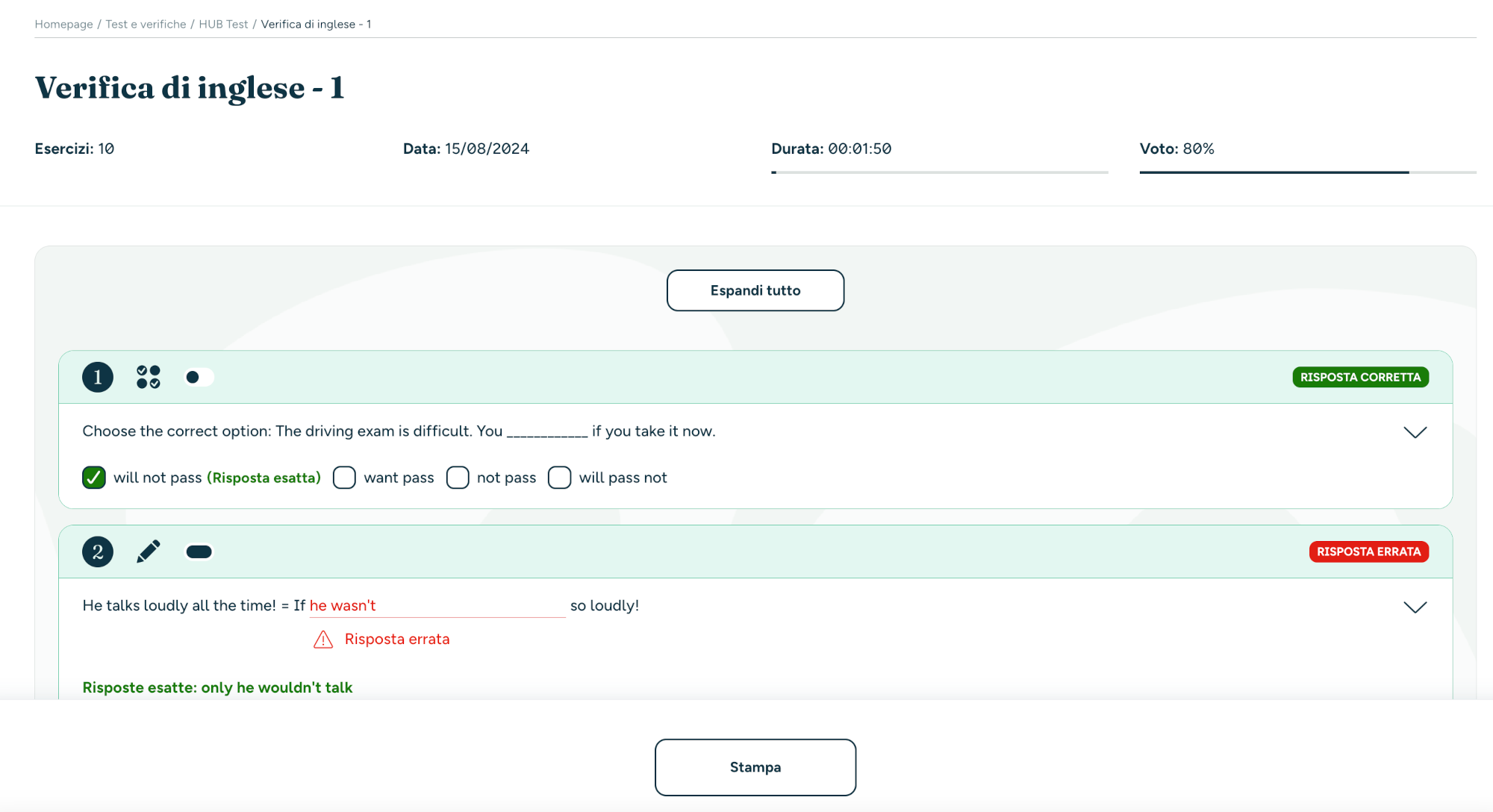Check the 'want pass' option
Image resolution: width=1493 pixels, height=812 pixels.
click(344, 478)
